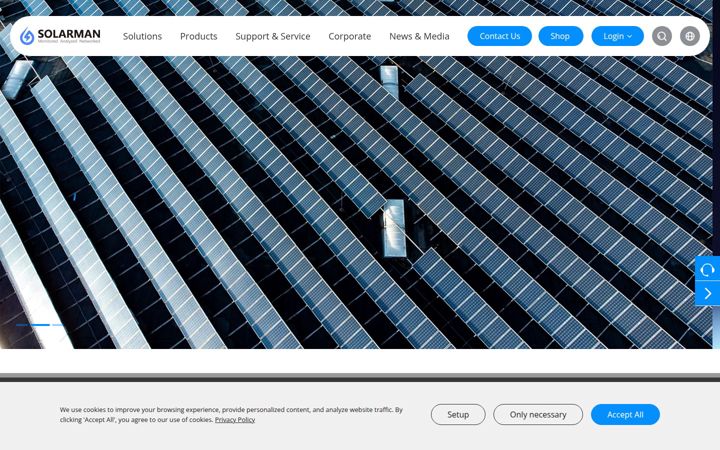Click the Contact Us button
This screenshot has height=450, width=720.
(x=500, y=36)
